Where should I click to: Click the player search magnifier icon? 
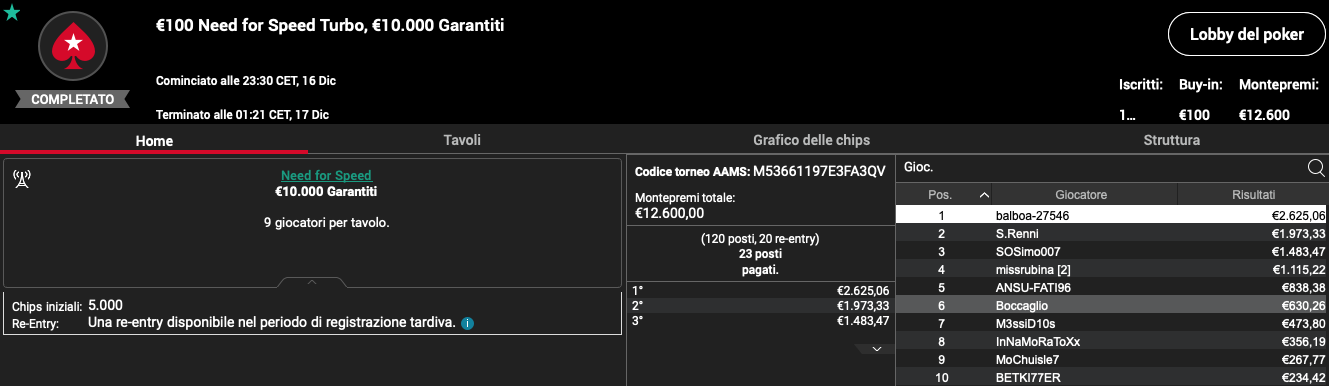click(1316, 168)
